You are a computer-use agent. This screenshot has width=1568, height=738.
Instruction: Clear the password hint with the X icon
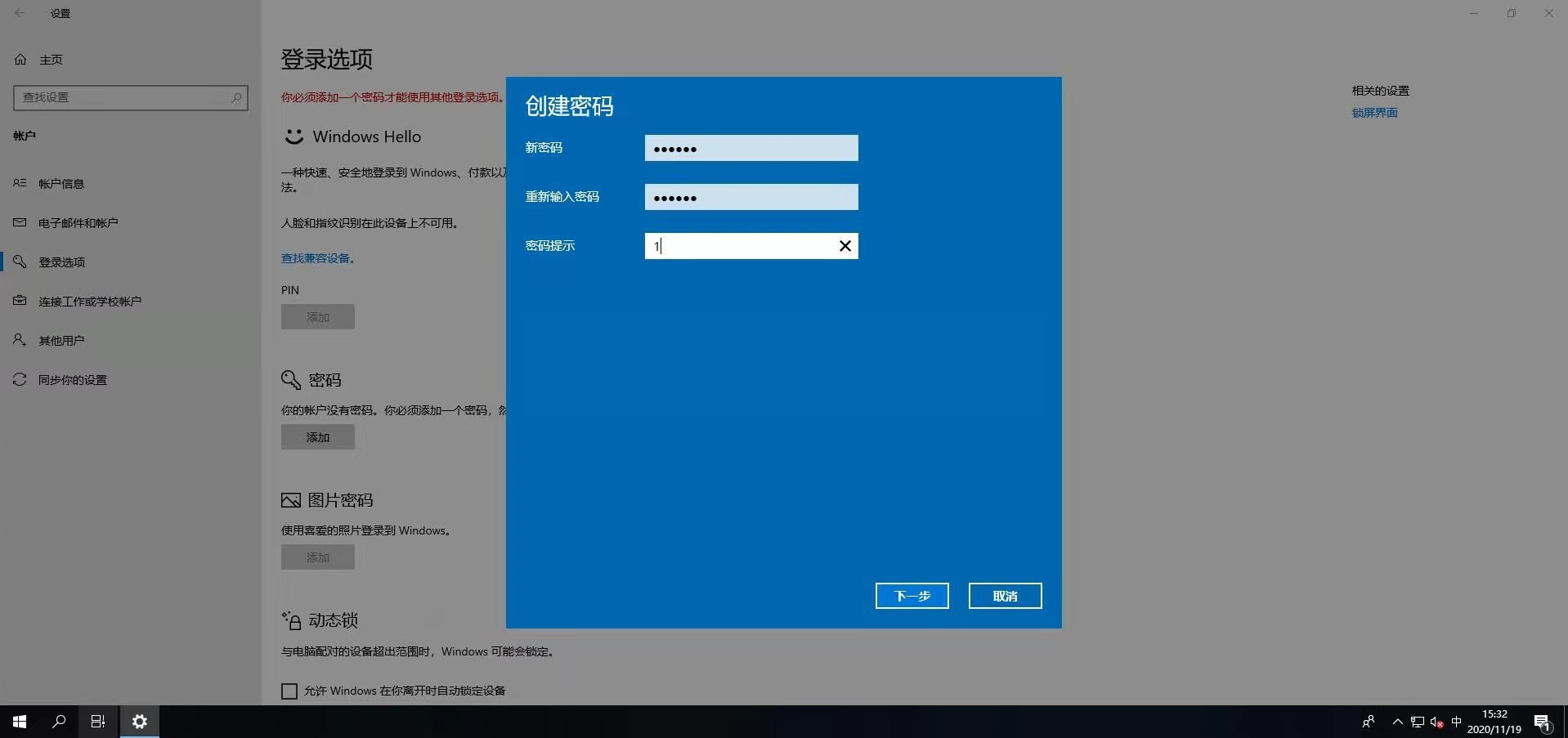845,246
